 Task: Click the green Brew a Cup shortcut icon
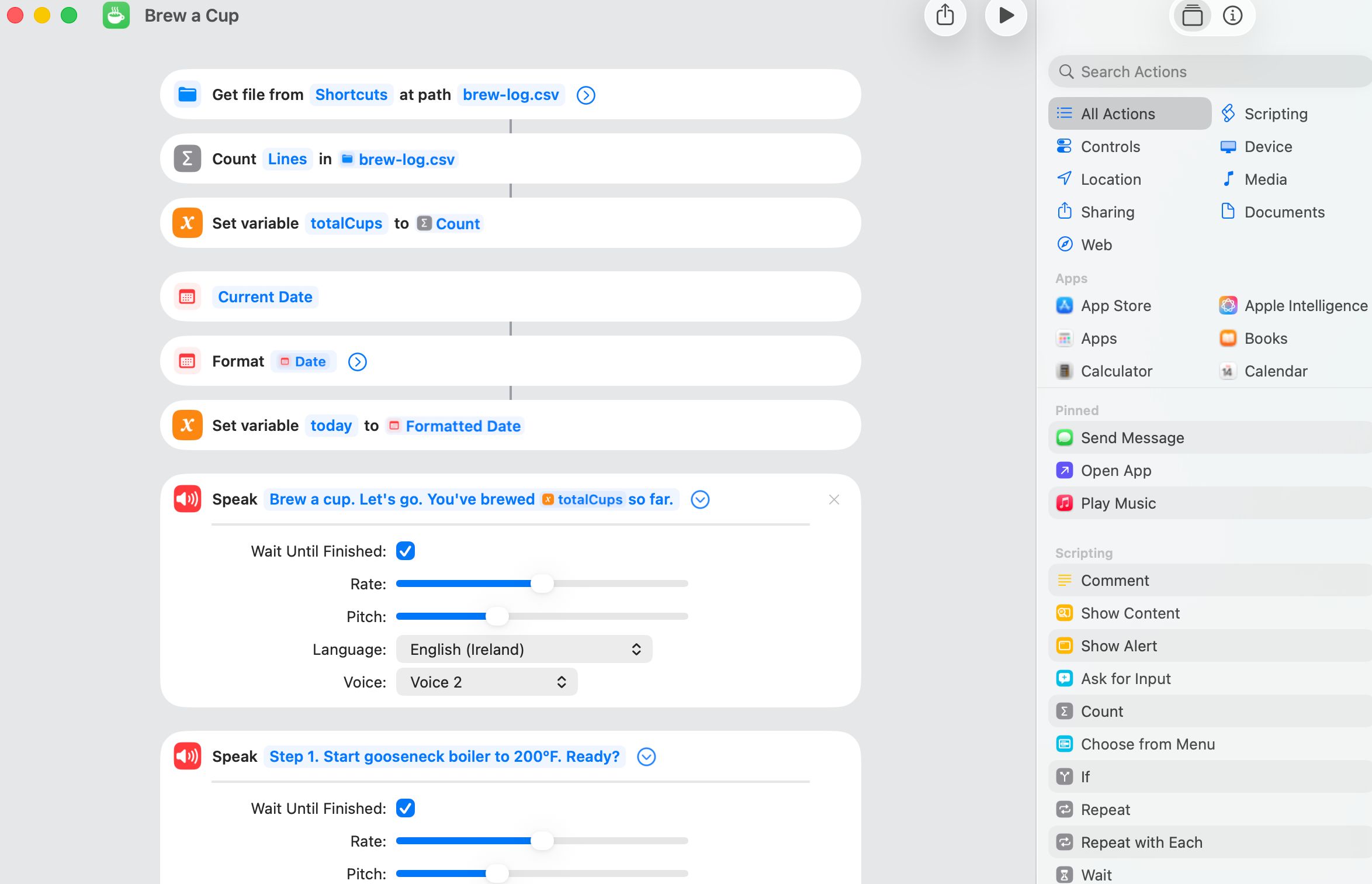pyautogui.click(x=116, y=16)
